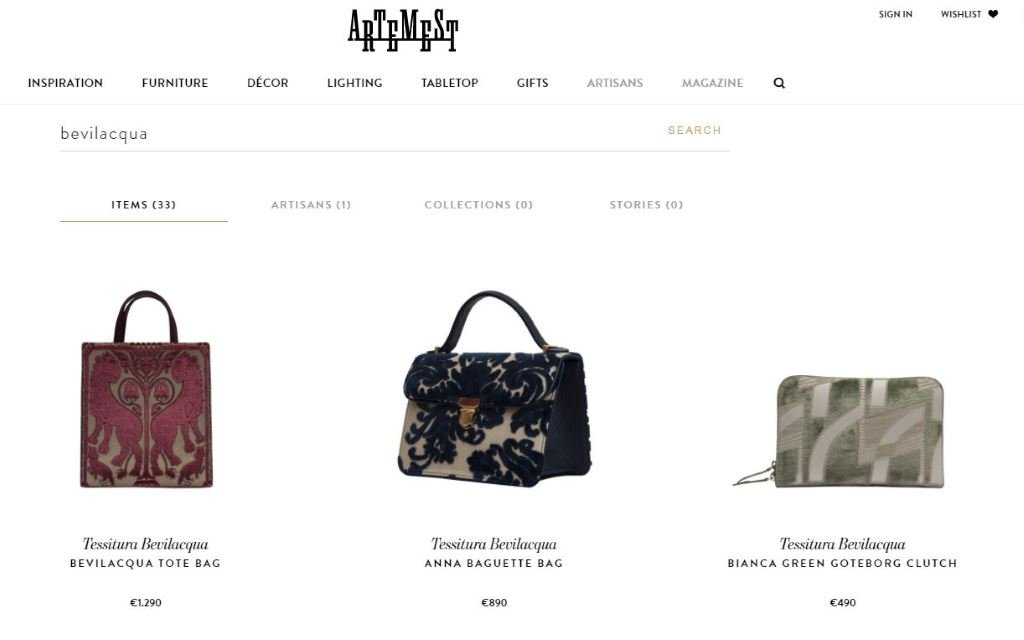Viewport: 1024px width, 640px height.
Task: Open the Gifts menu
Action: tap(532, 83)
